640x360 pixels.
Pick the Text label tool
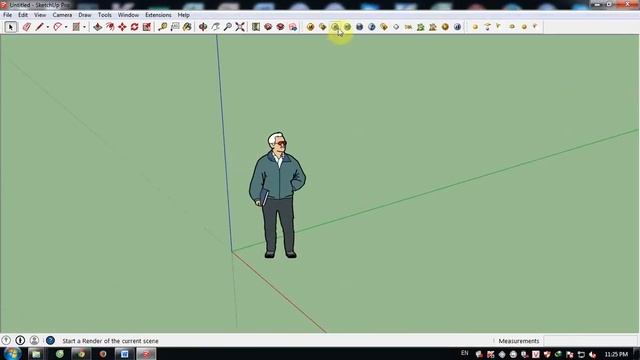click(x=175, y=27)
